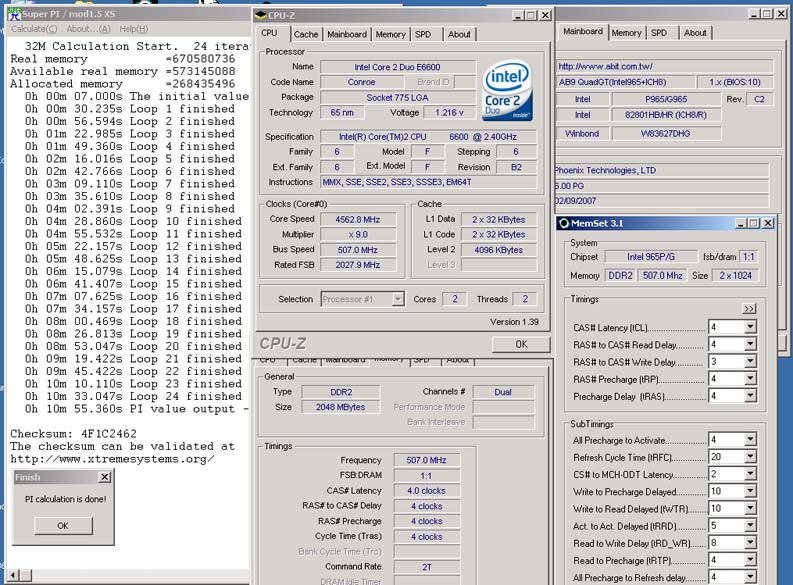Open the Precharge Delay (tRAS) dropdown
Image resolution: width=793 pixels, height=585 pixels.
coord(750,396)
